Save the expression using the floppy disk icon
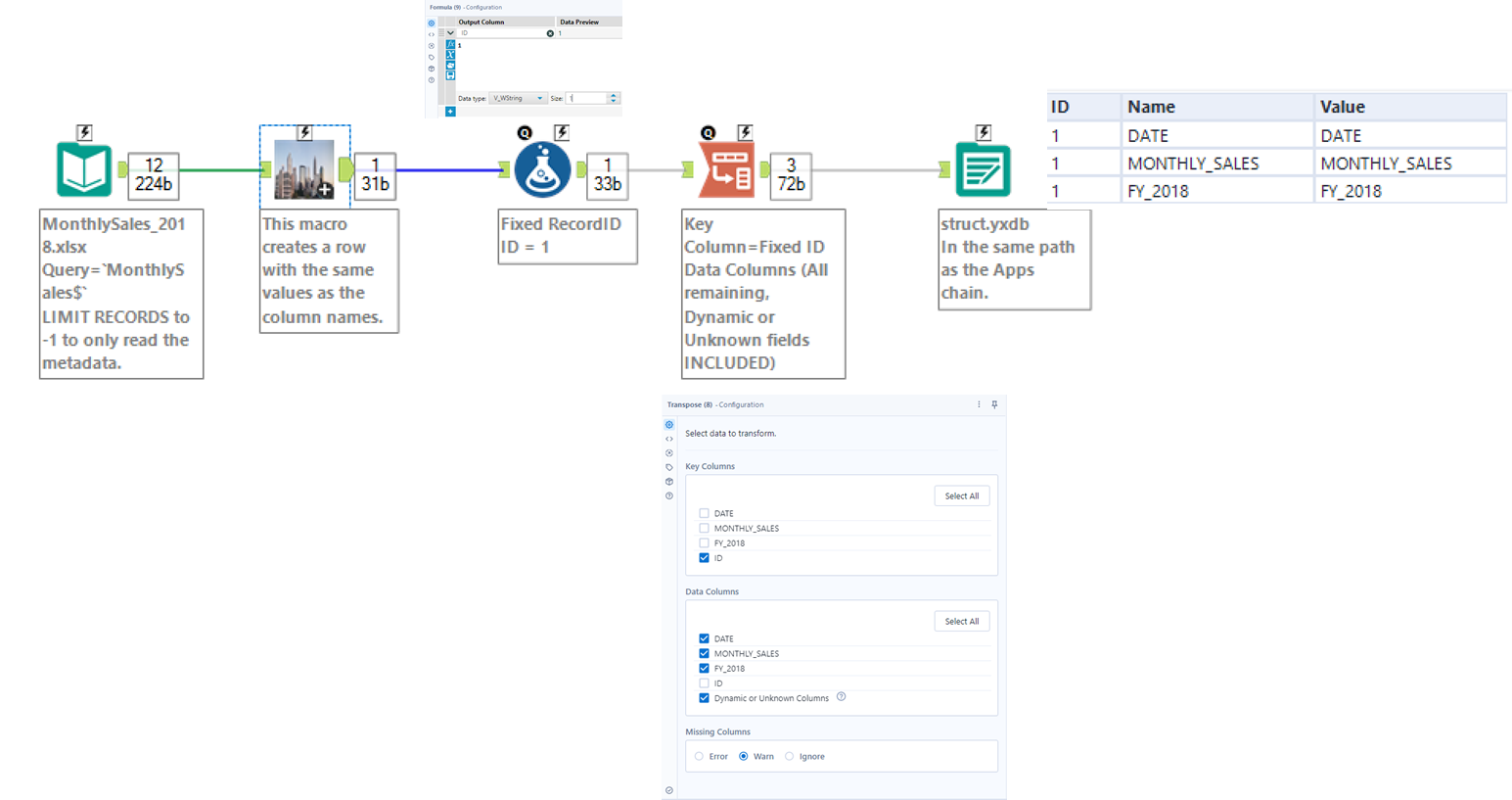Screen dimensions: 1512x800 (450, 76)
